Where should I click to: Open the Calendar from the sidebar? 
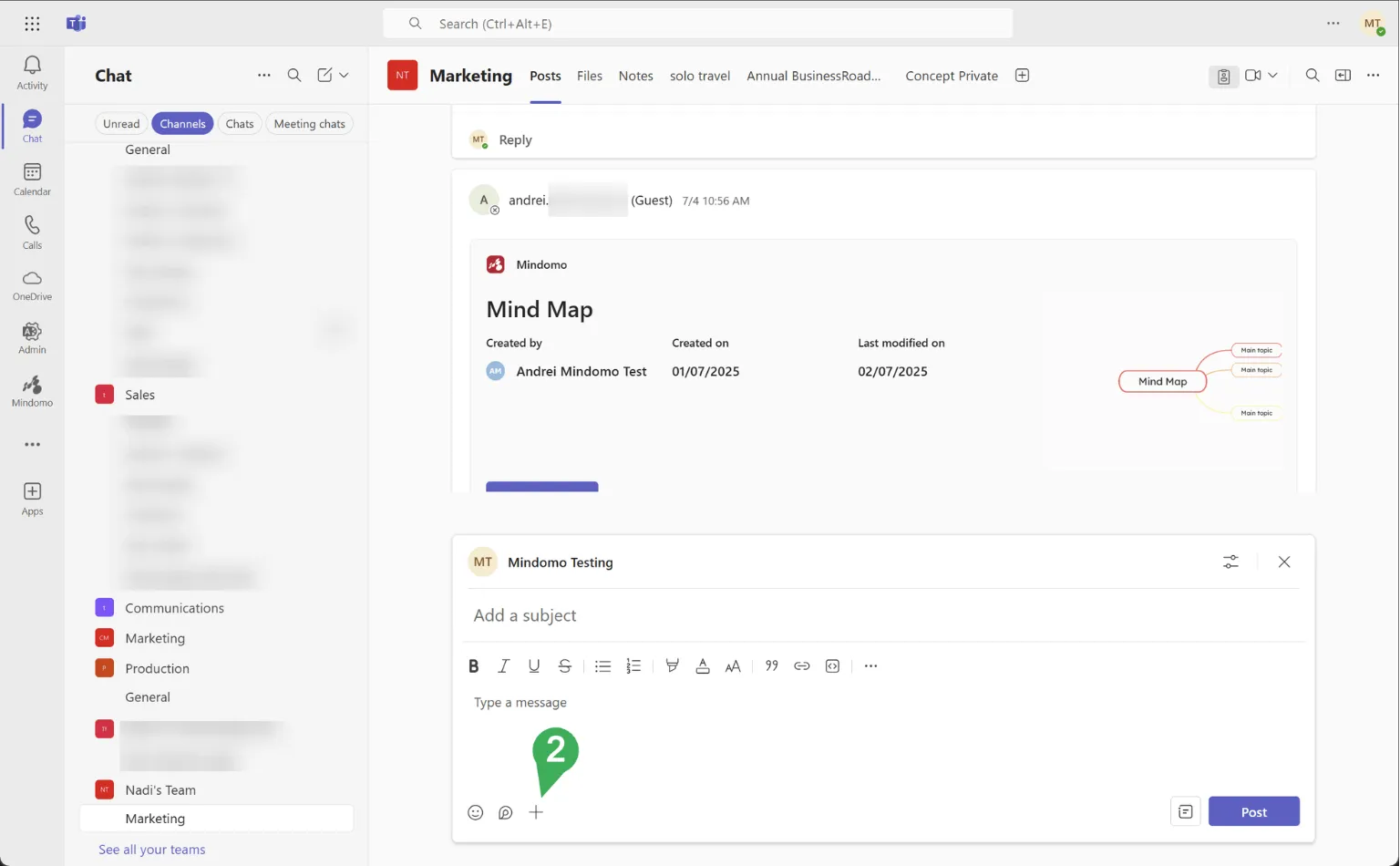32,179
